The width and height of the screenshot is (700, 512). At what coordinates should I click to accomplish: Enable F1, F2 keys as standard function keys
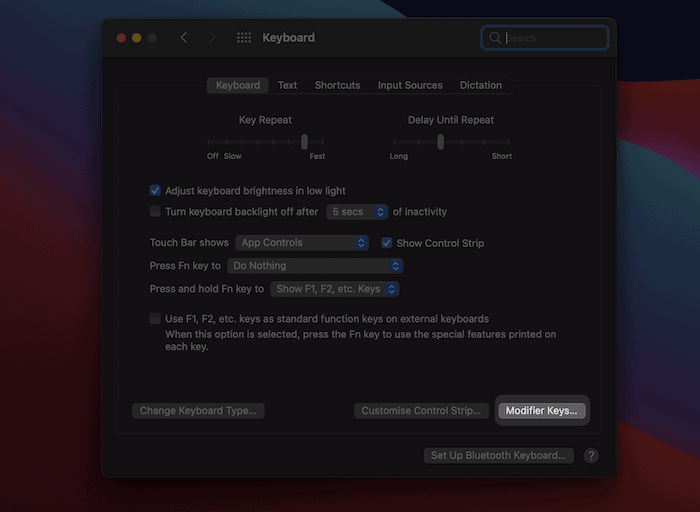155,318
